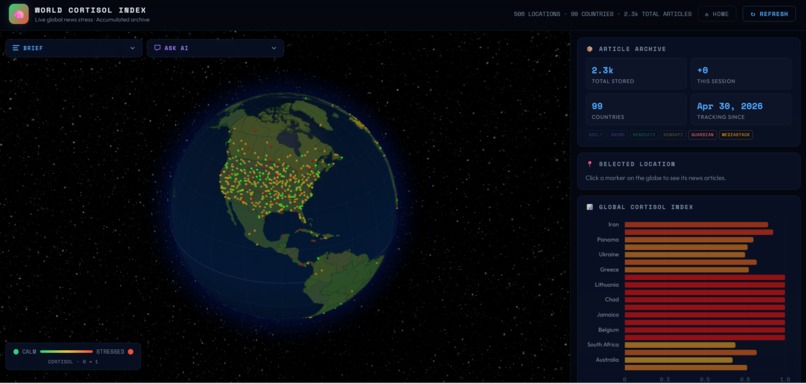Click the Brief list icon

(x=16, y=48)
